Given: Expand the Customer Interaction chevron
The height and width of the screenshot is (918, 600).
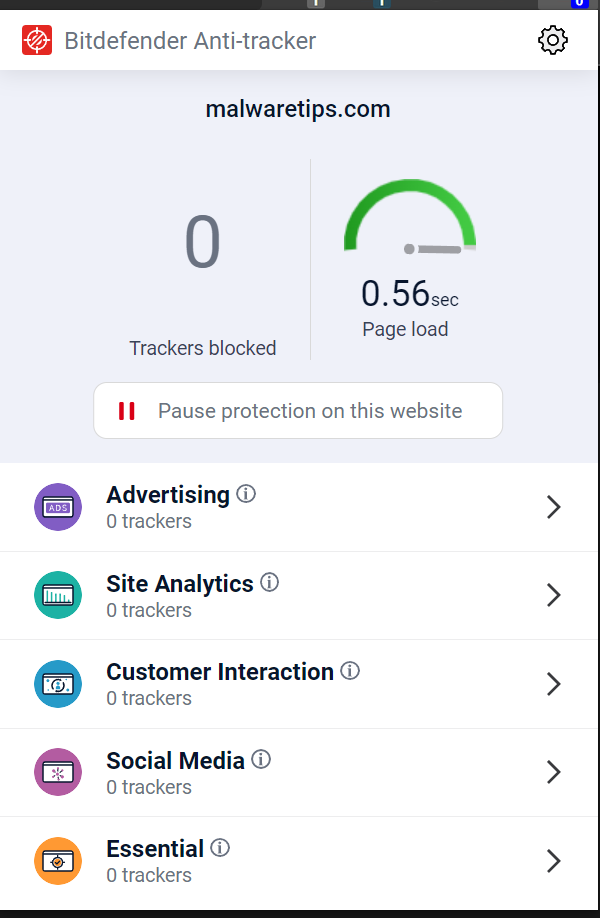Looking at the screenshot, I should click(x=554, y=684).
